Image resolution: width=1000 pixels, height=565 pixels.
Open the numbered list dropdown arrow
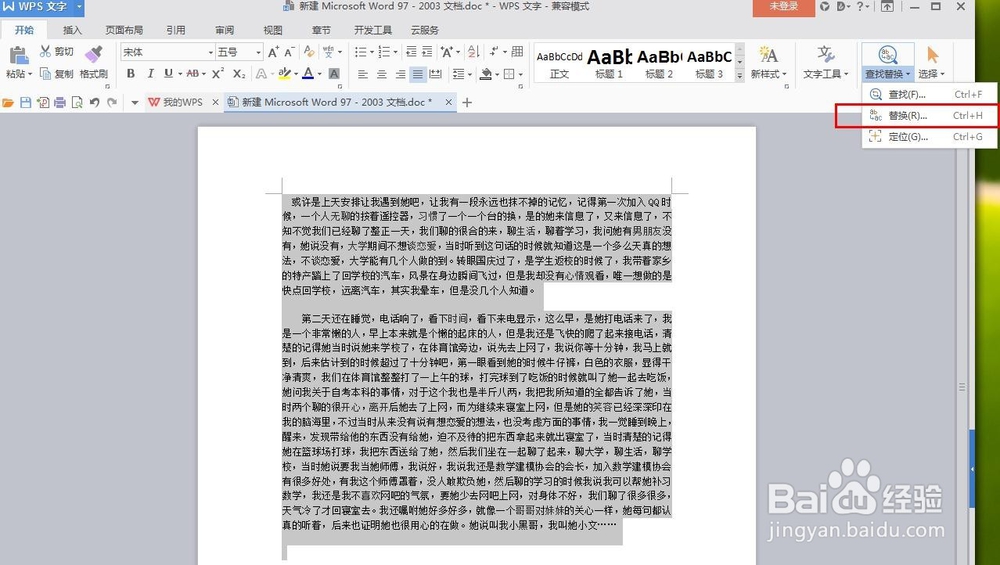point(395,52)
